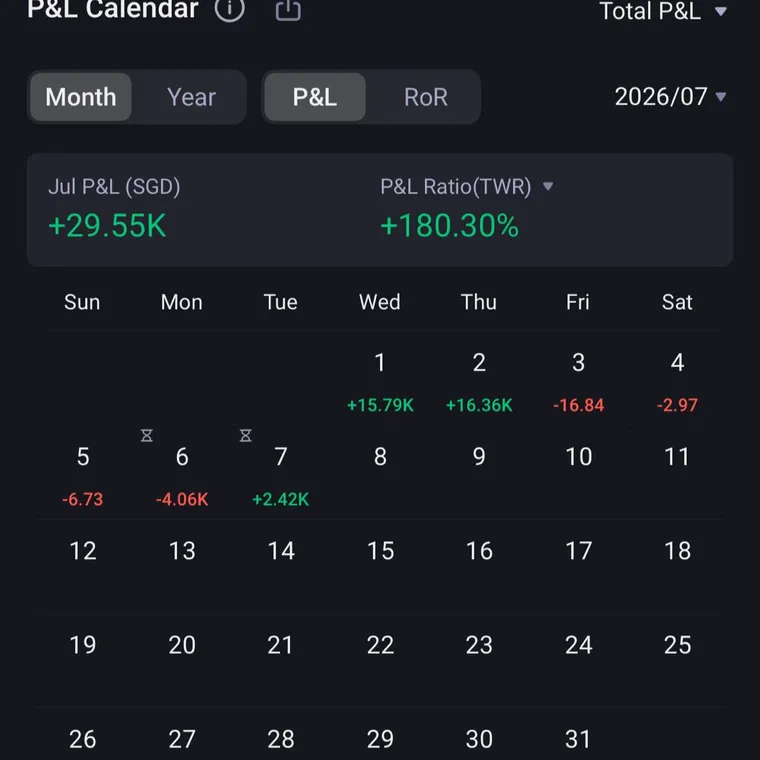The image size is (760, 760).
Task: Select July 2 showing +16.36K
Action: click(x=479, y=383)
